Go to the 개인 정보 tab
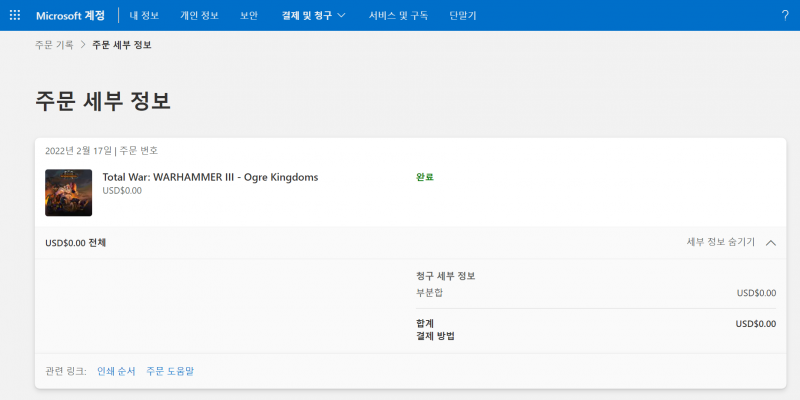Screen dimensions: 800x400 (x=199, y=15)
